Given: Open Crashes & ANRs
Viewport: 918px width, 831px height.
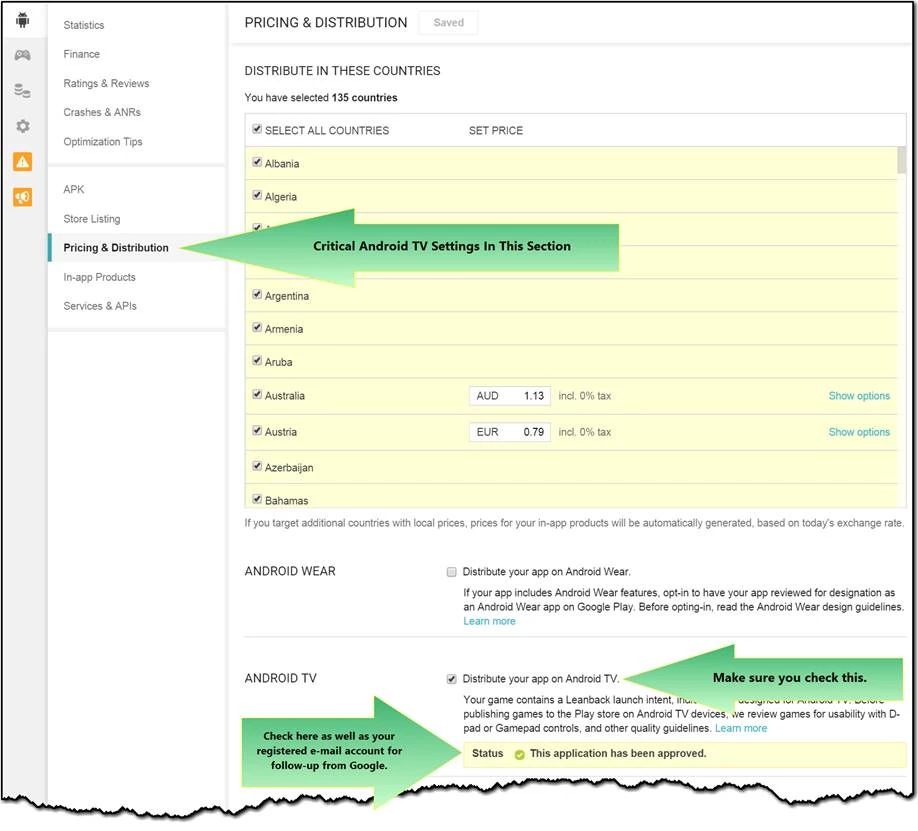Looking at the screenshot, I should point(102,112).
